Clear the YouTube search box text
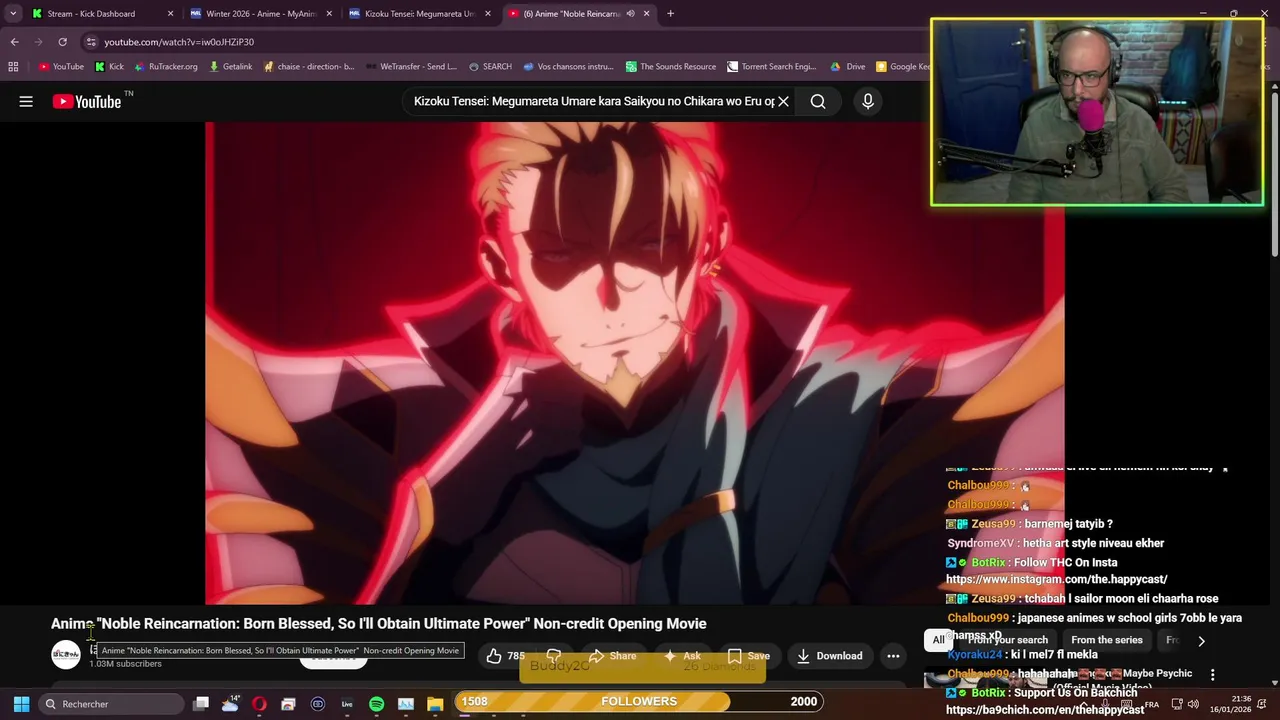 point(784,101)
